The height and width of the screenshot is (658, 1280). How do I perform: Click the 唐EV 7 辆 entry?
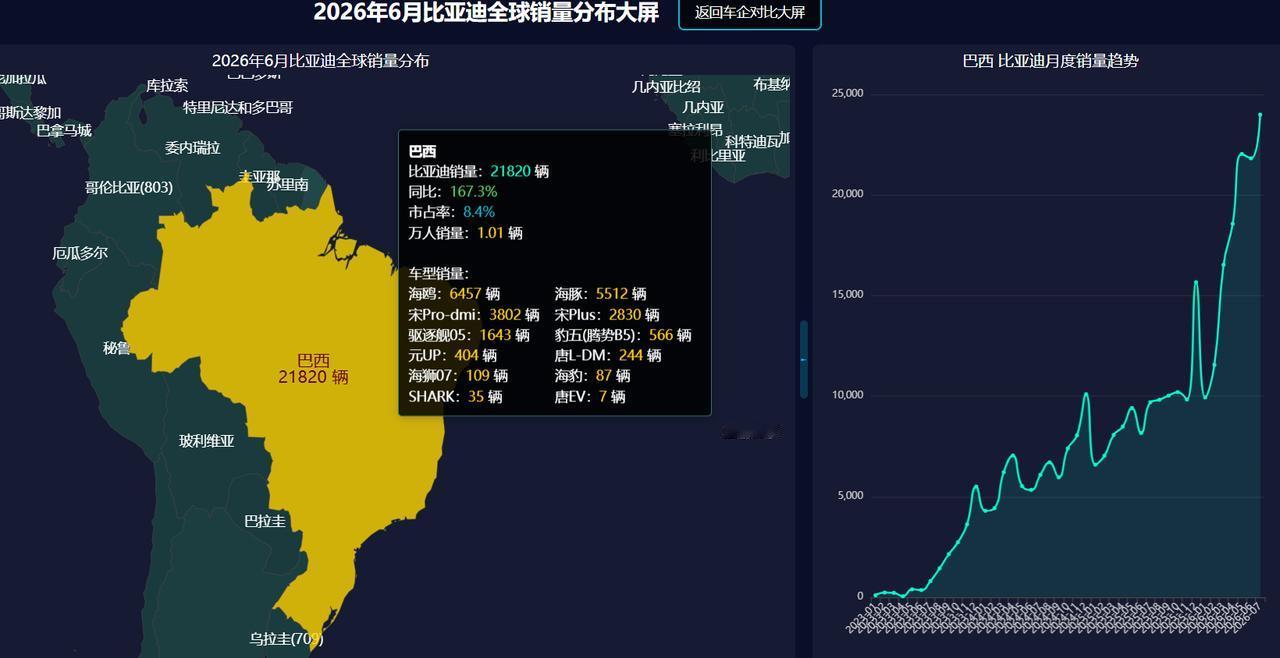pos(590,397)
